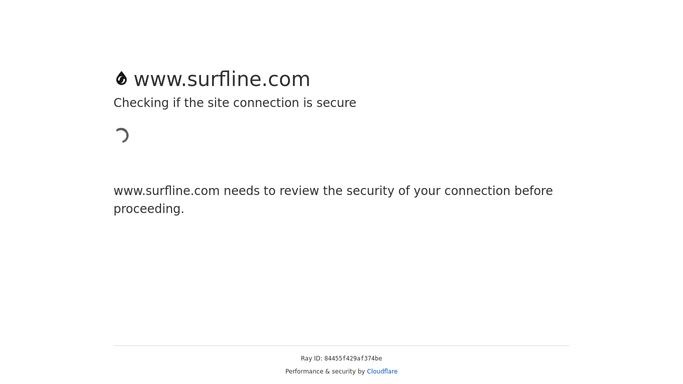Image resolution: width=683 pixels, height=384 pixels.
Task: Click 'needs to' in the body paragraph
Action: [x=250, y=191]
